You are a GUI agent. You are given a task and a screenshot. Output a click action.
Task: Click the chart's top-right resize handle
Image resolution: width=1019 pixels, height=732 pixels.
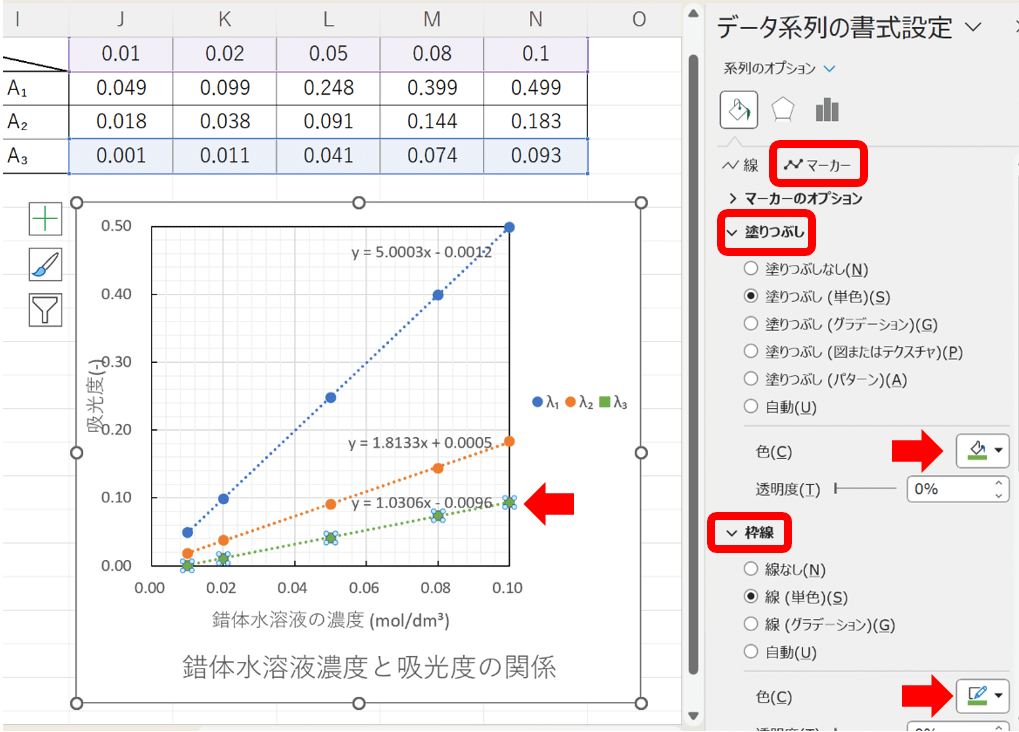641,203
